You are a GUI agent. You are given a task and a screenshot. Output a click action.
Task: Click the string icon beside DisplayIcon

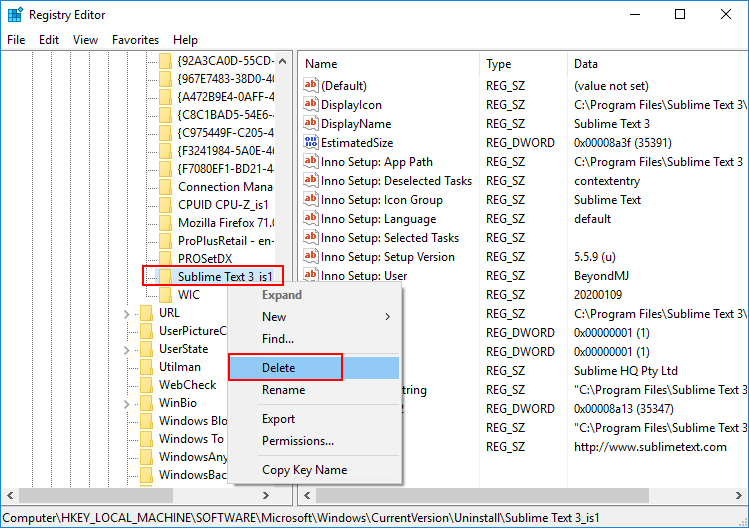310,104
